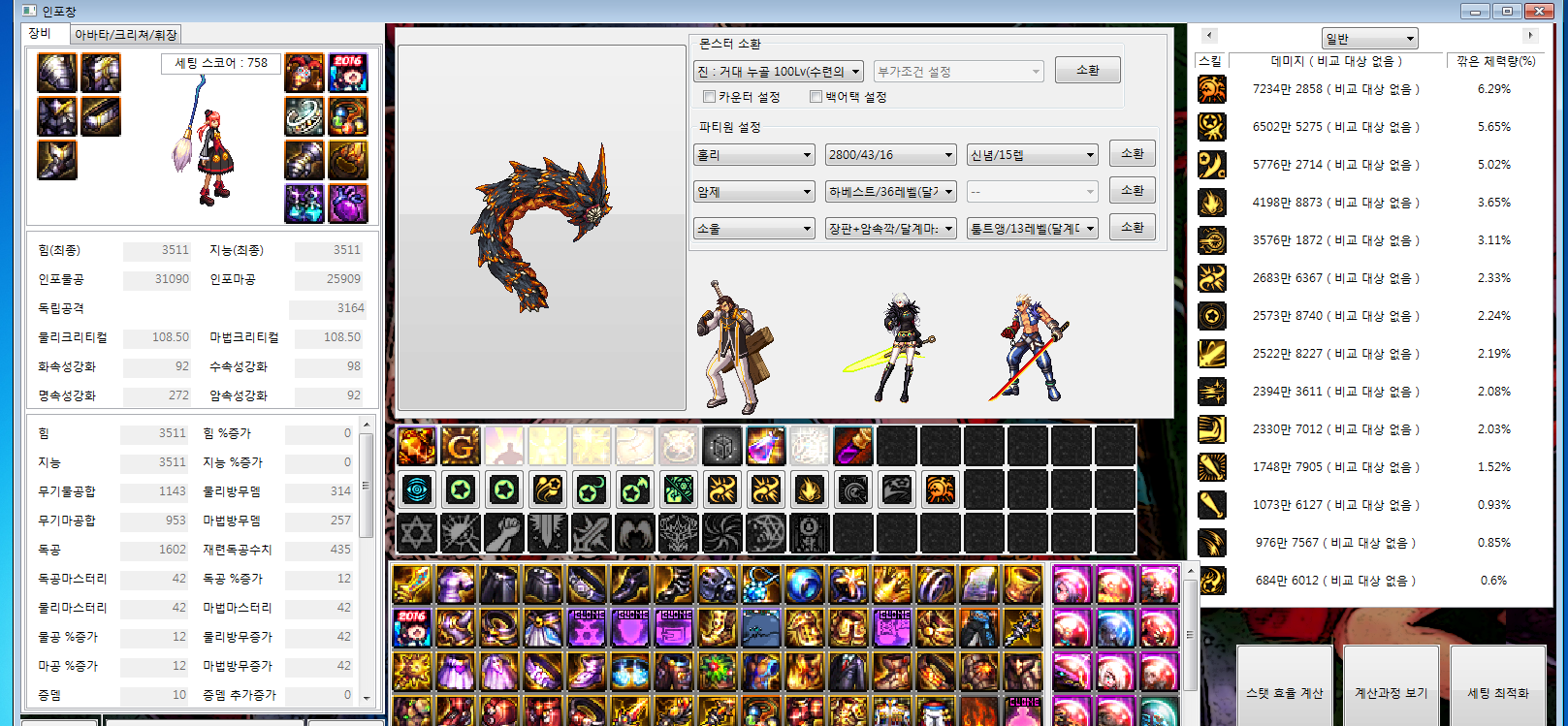Enable the 카운터 설정 checkbox
The height and width of the screenshot is (726, 1568).
pos(710,97)
